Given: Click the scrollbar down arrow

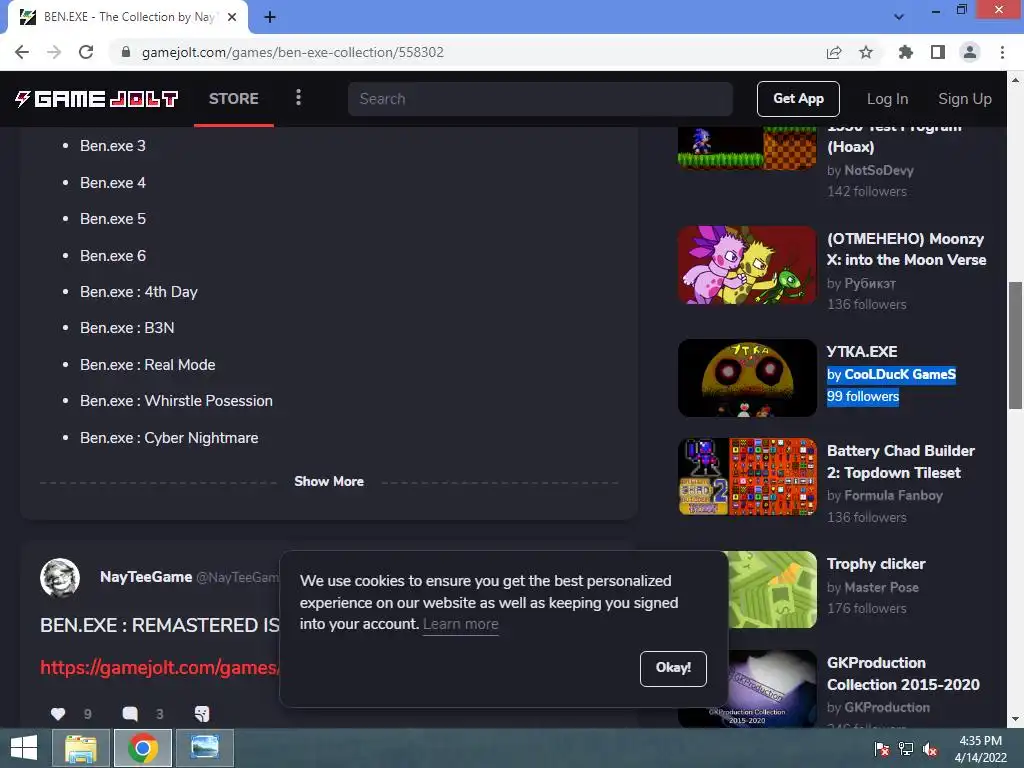Looking at the screenshot, I should click(x=1015, y=719).
